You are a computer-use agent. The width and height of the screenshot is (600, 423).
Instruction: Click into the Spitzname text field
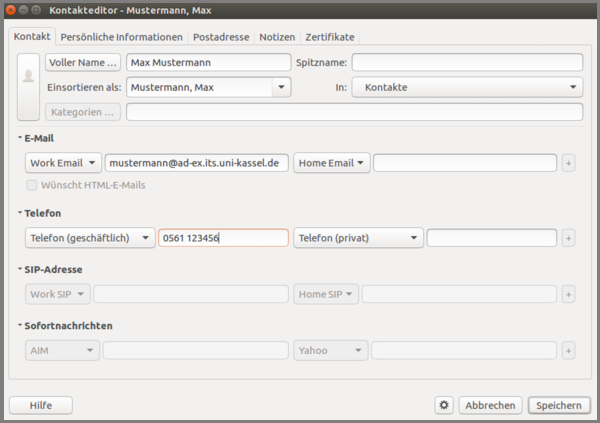[466, 62]
